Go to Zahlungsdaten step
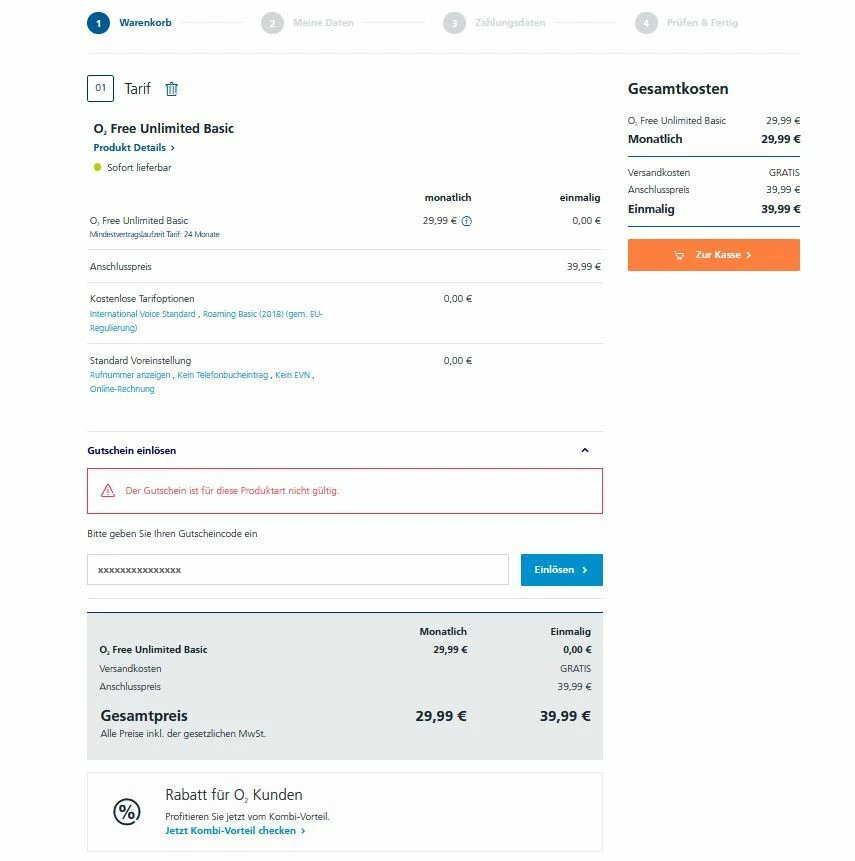This screenshot has width=855, height=861. (x=510, y=23)
